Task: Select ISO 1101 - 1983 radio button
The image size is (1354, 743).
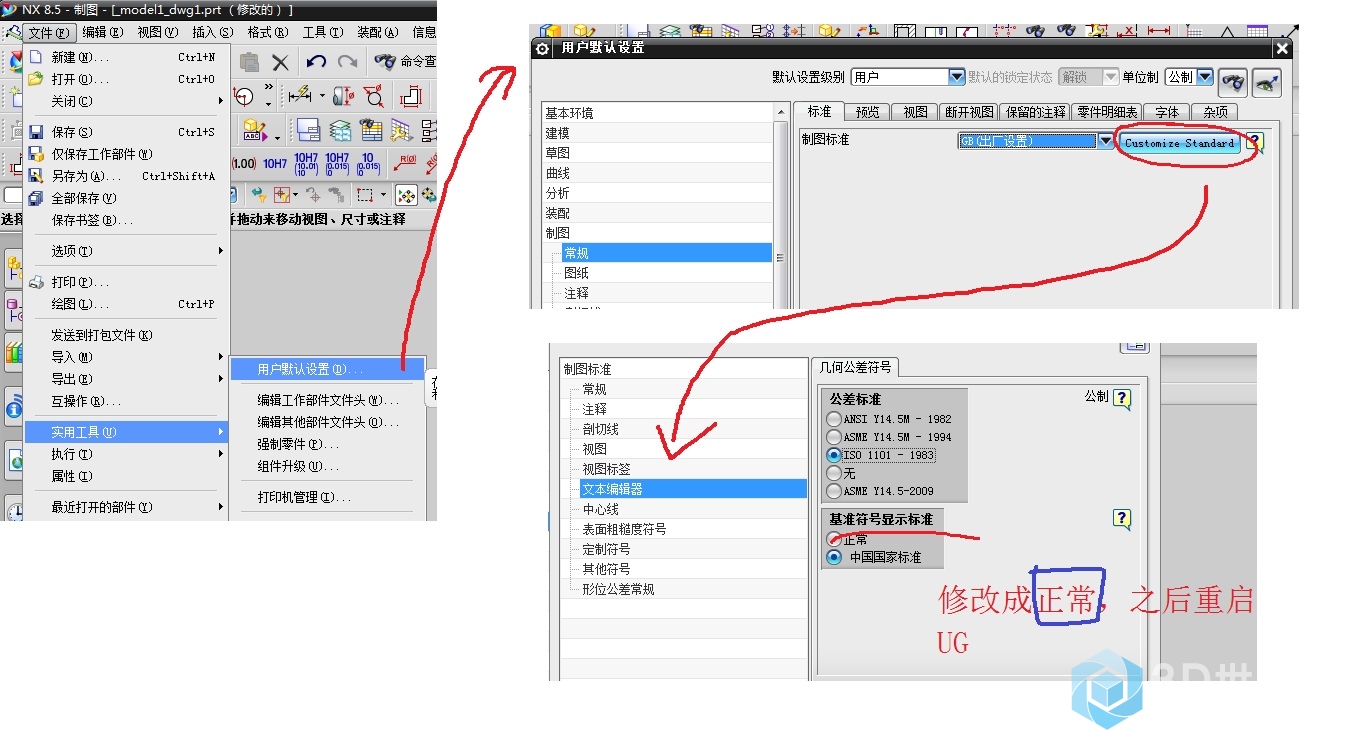Action: 835,455
